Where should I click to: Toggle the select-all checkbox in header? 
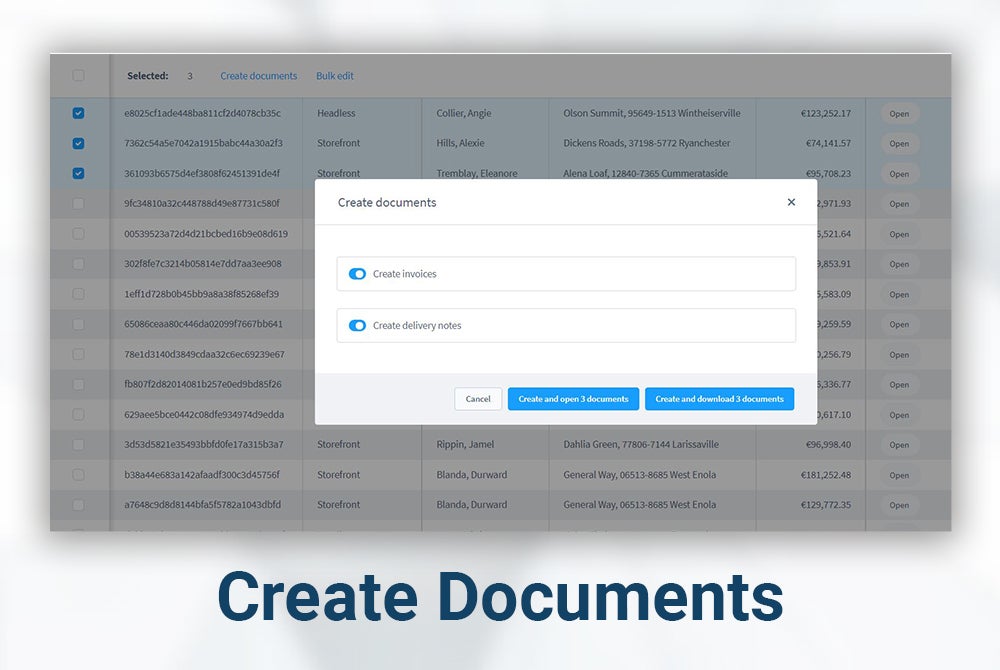78,75
